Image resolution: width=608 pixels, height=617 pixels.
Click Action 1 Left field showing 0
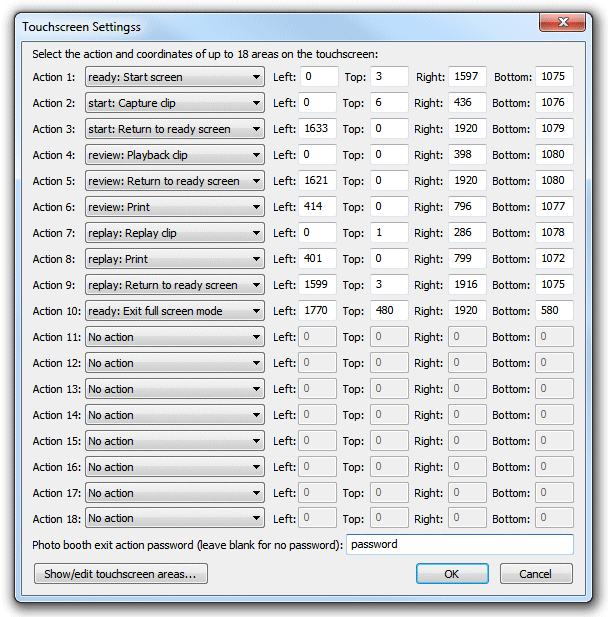[319, 76]
